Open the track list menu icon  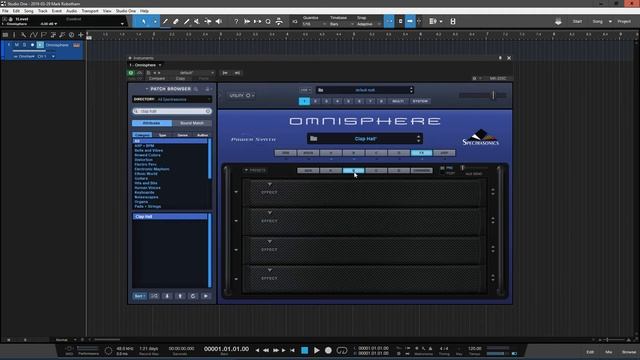[5, 35]
